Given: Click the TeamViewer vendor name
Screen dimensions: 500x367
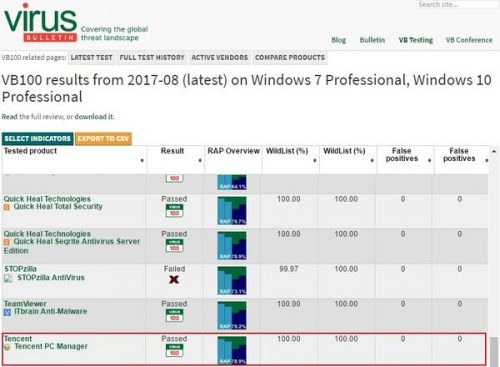Looking at the screenshot, I should [x=25, y=304].
